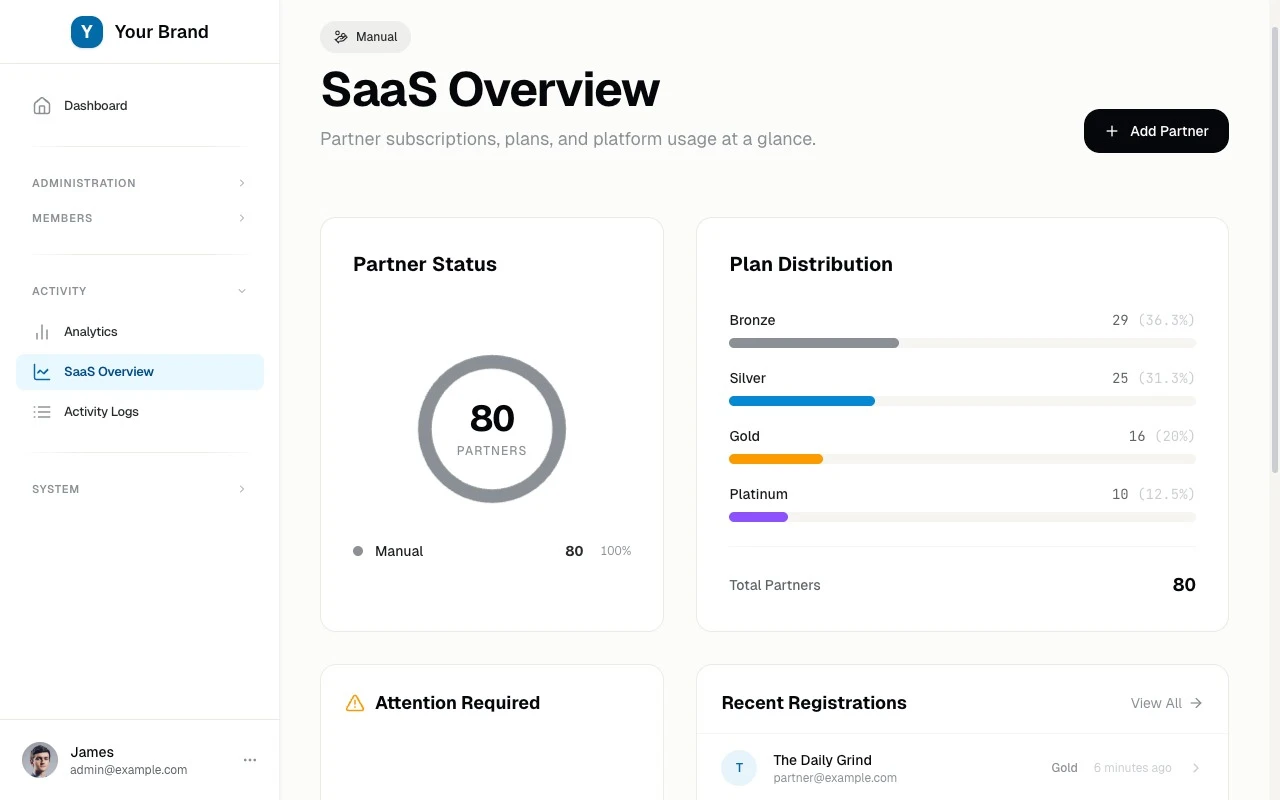Click the 29 (36.3%) Bronze value
1280x800 pixels.
click(1153, 320)
